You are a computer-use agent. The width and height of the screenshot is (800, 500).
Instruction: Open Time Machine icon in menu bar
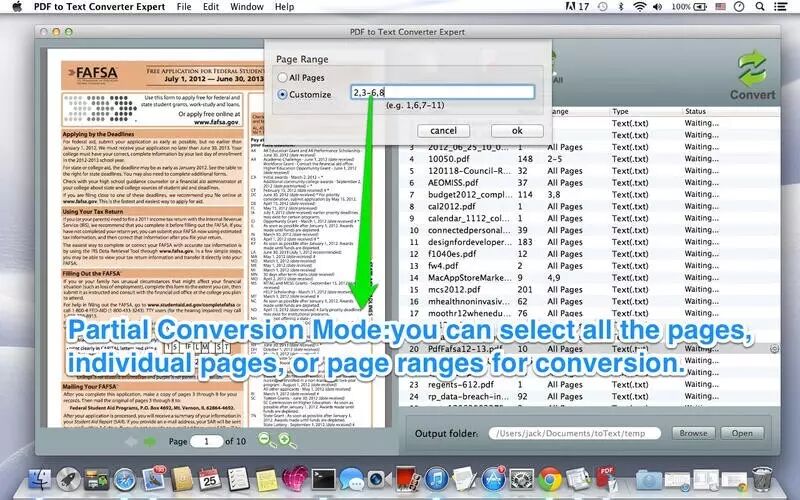click(x=603, y=7)
